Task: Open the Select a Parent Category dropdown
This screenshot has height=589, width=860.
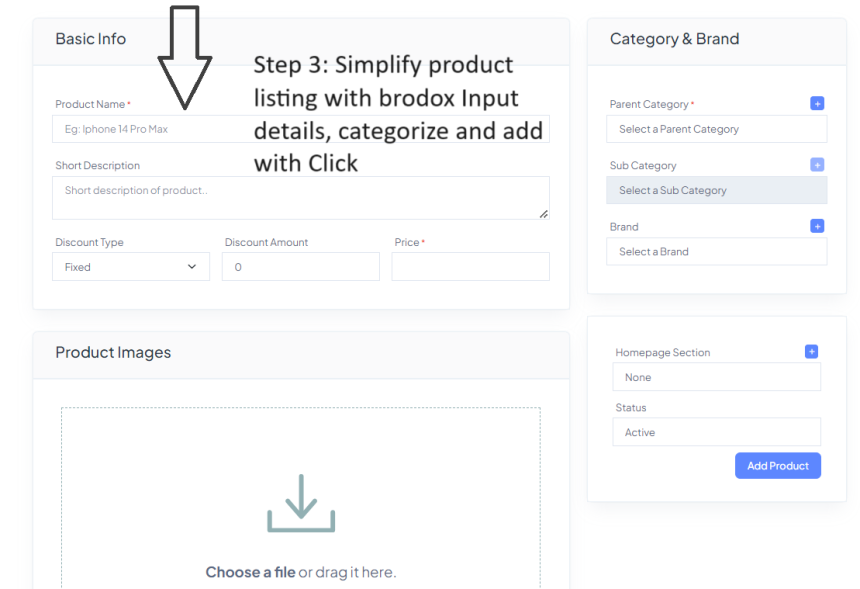Action: [716, 129]
